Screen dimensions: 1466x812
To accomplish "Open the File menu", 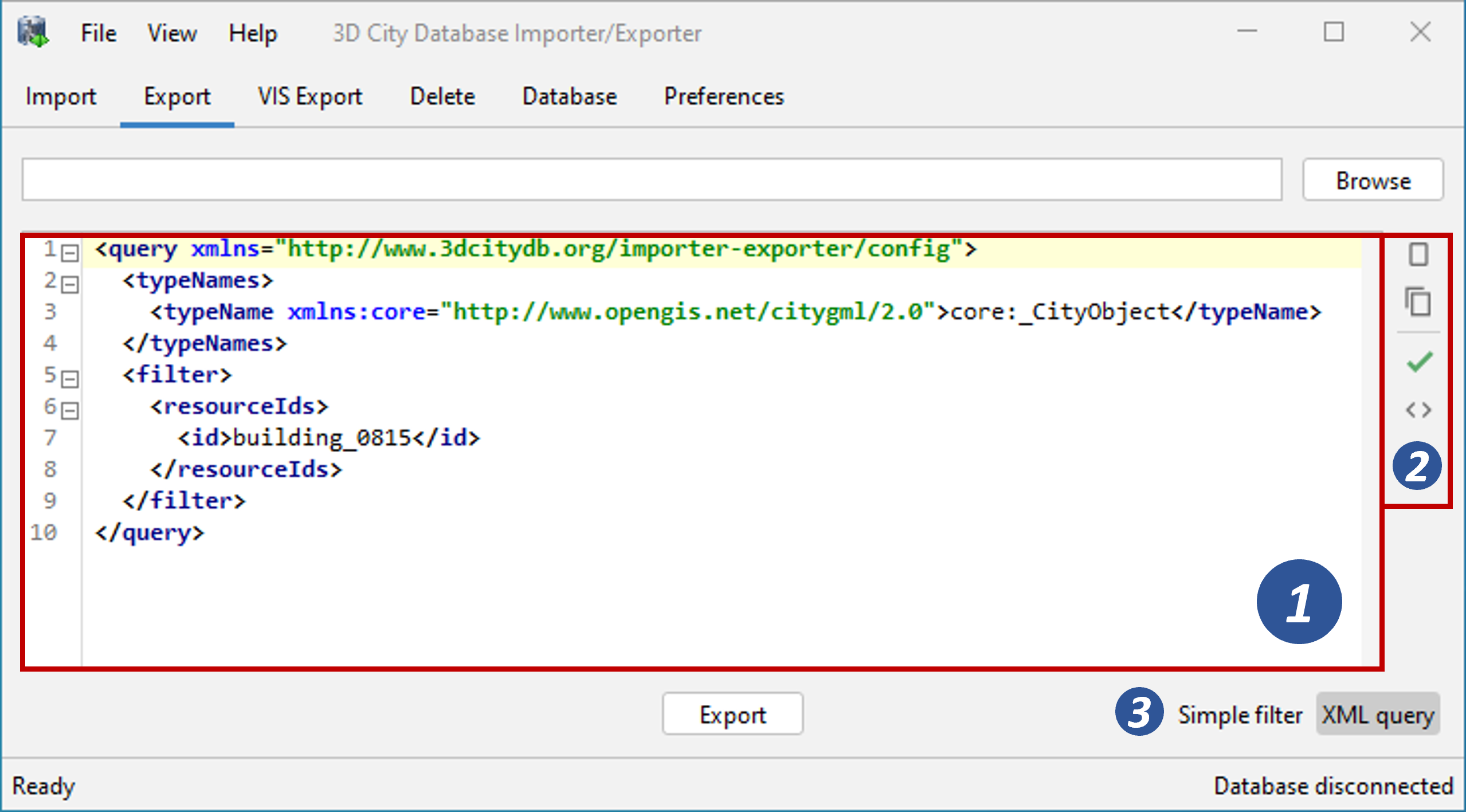I will 99,33.
